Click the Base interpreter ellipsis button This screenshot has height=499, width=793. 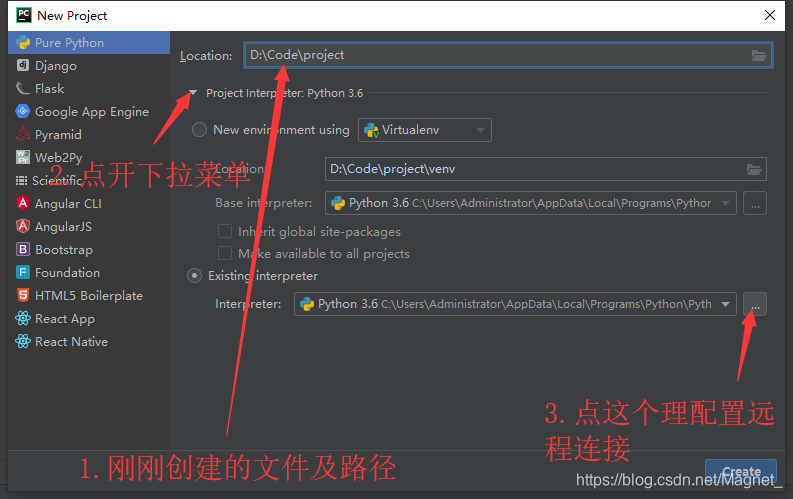click(x=755, y=203)
